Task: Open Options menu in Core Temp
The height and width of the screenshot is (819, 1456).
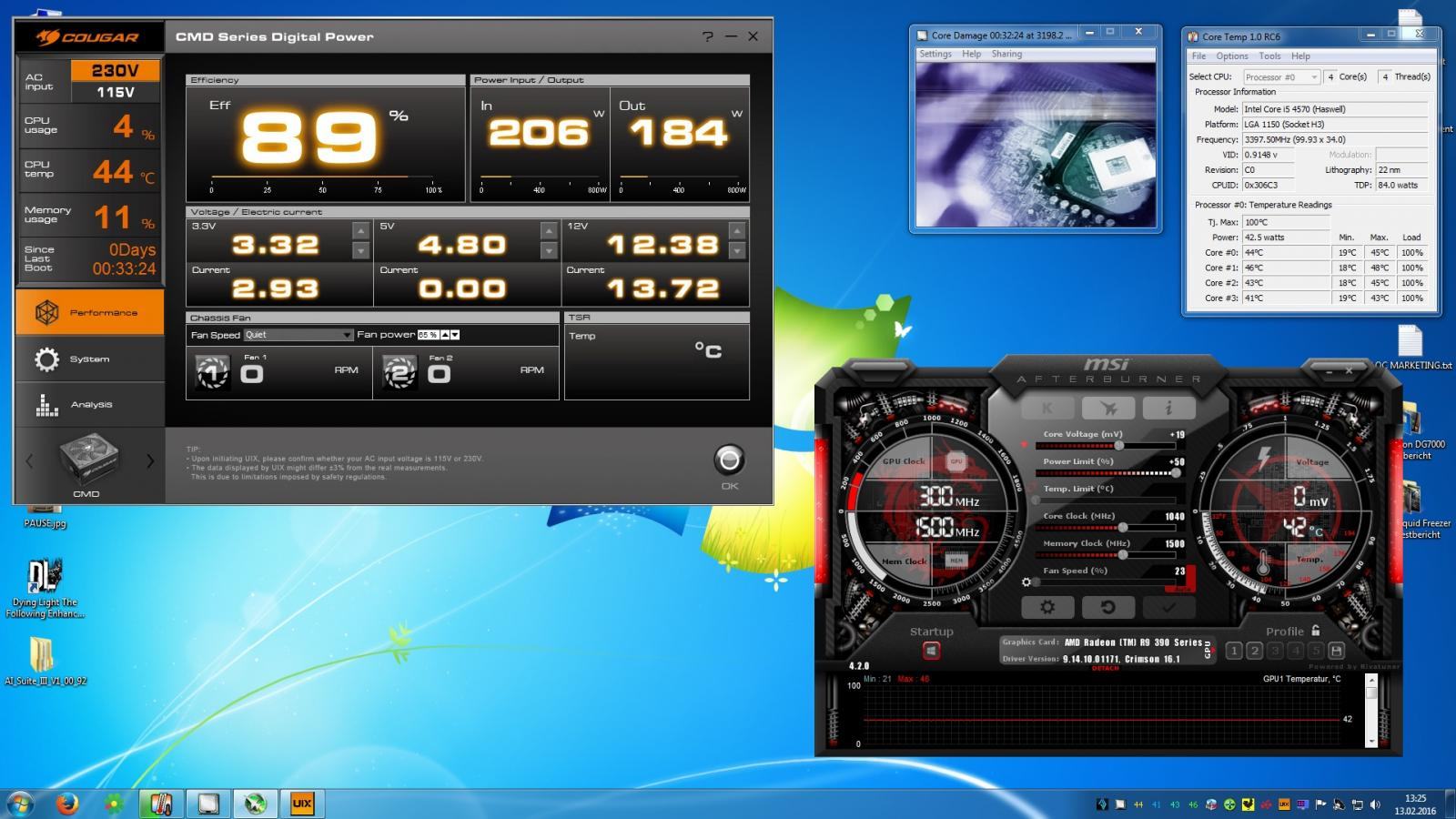Action: point(1232,56)
